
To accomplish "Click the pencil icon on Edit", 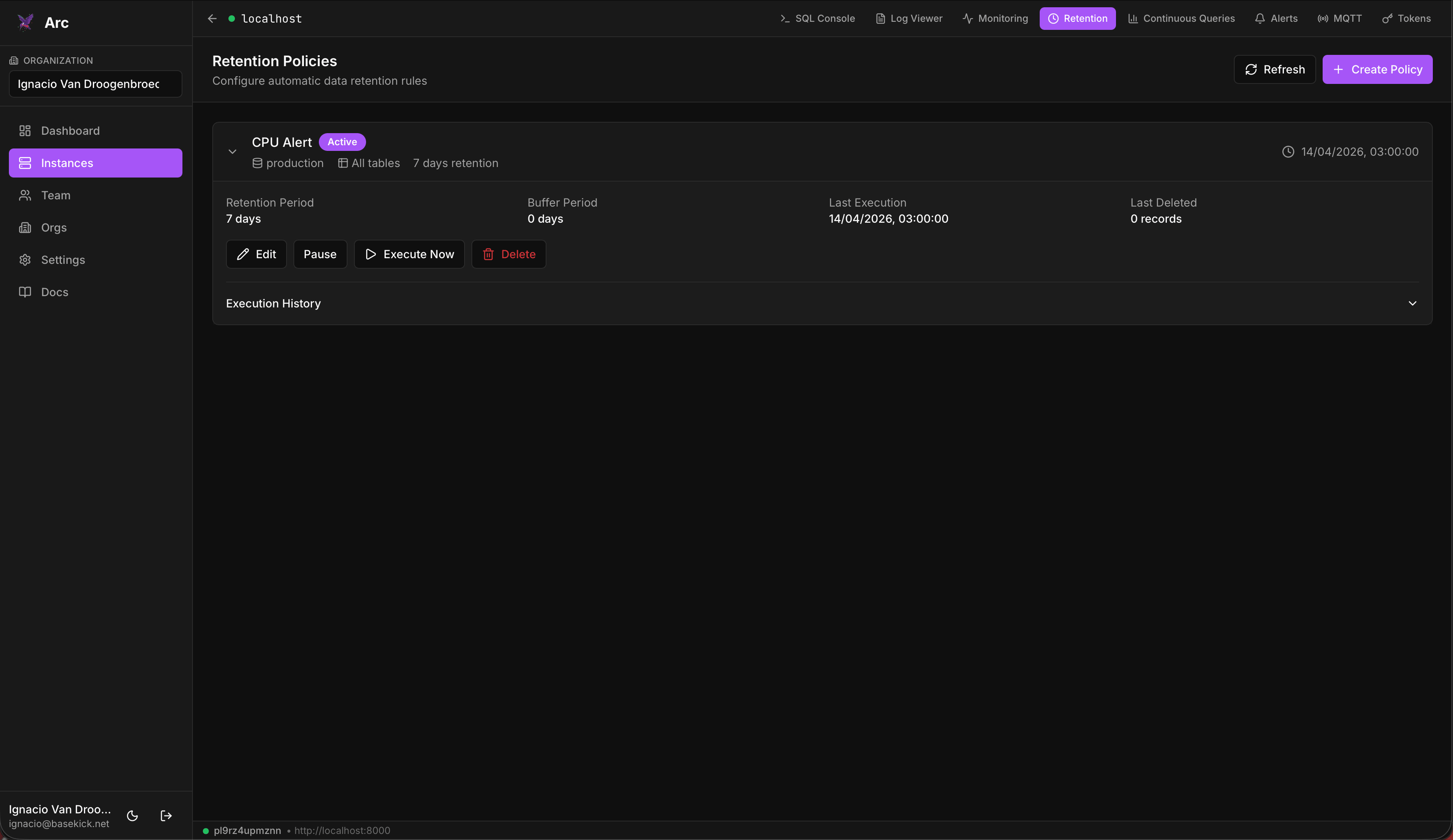I will click(x=243, y=254).
